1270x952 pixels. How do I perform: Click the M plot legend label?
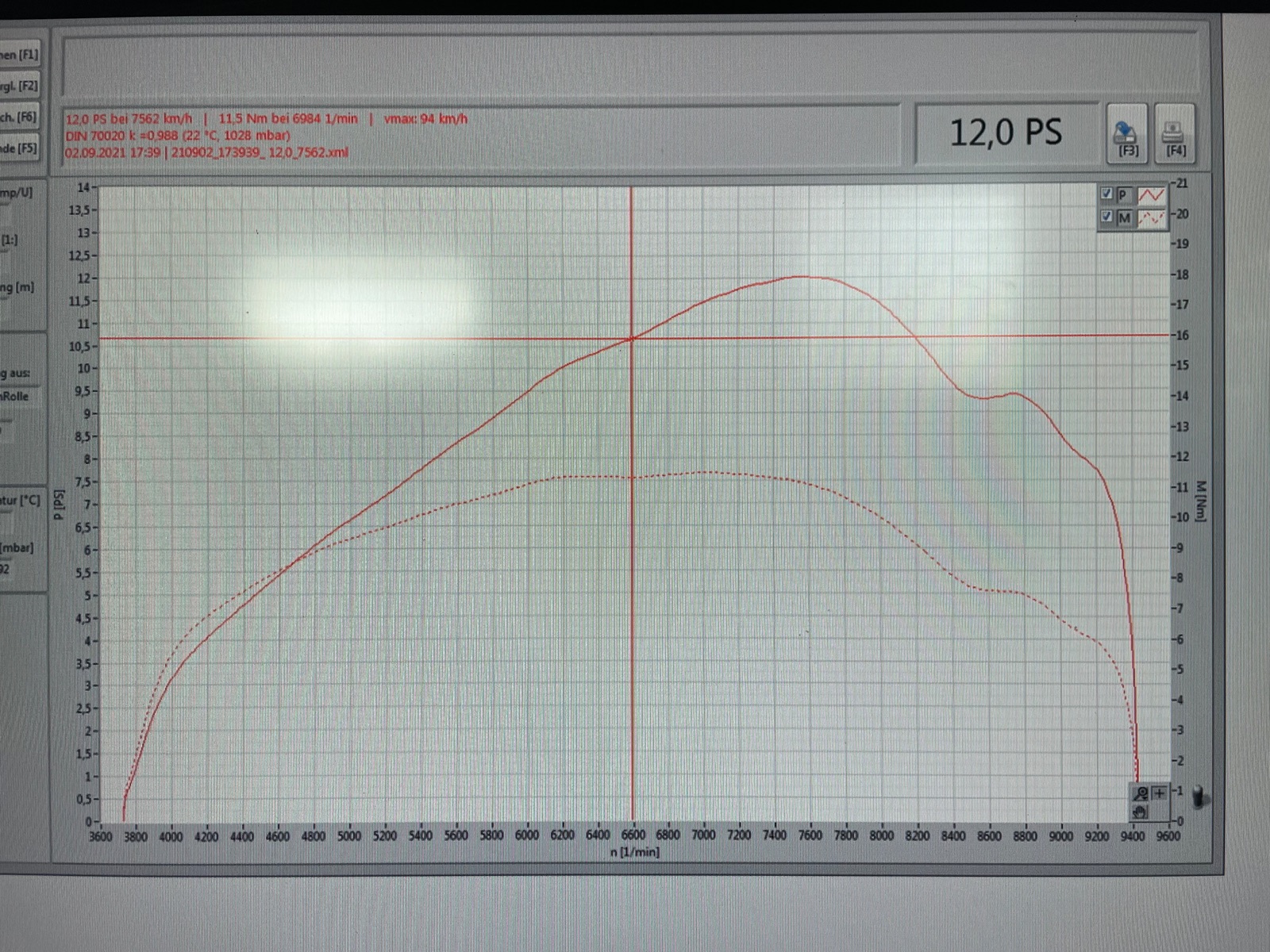click(x=1124, y=218)
